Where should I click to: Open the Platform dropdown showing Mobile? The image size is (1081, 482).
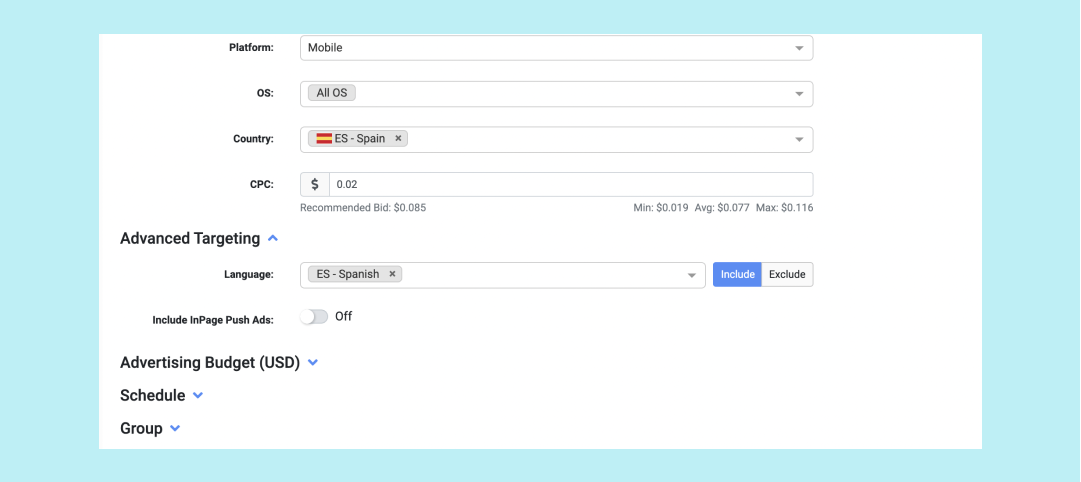556,48
